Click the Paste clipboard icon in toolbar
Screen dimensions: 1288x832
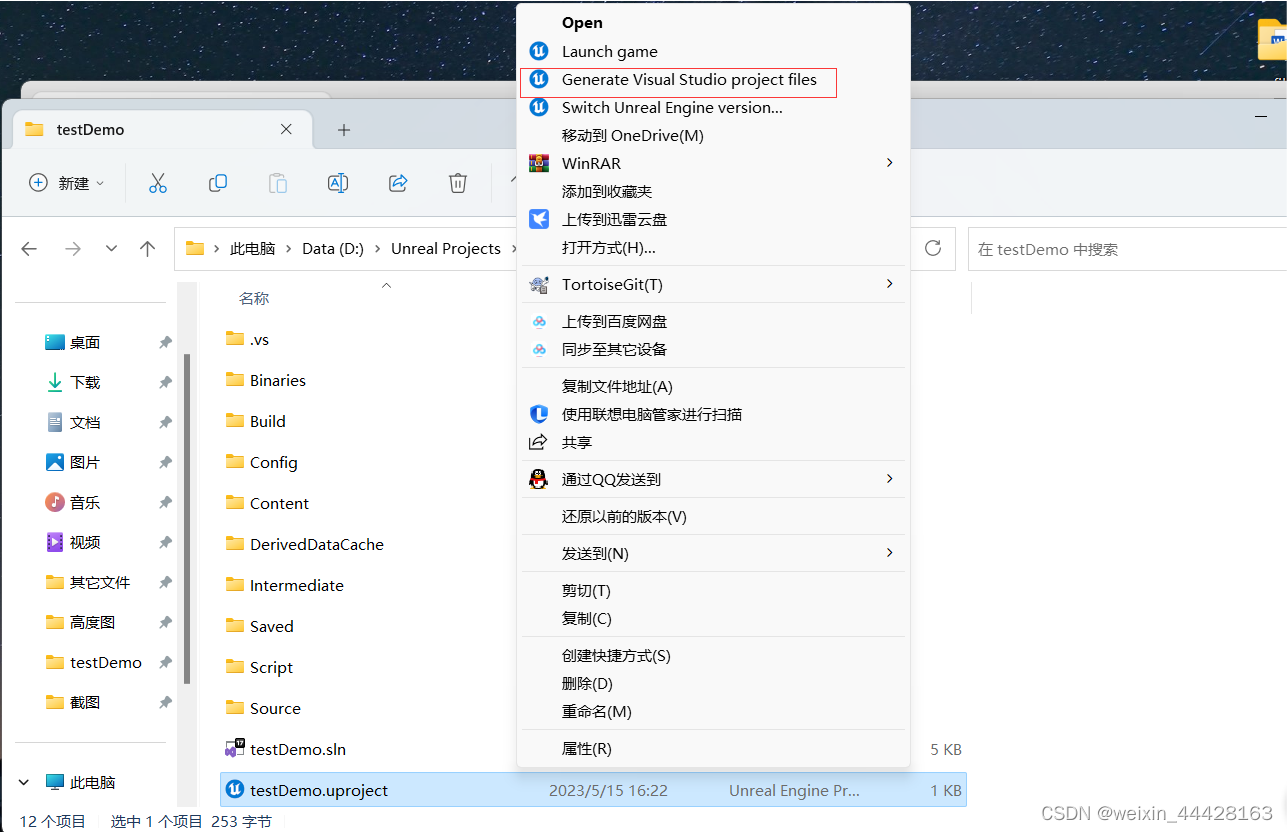tap(277, 183)
